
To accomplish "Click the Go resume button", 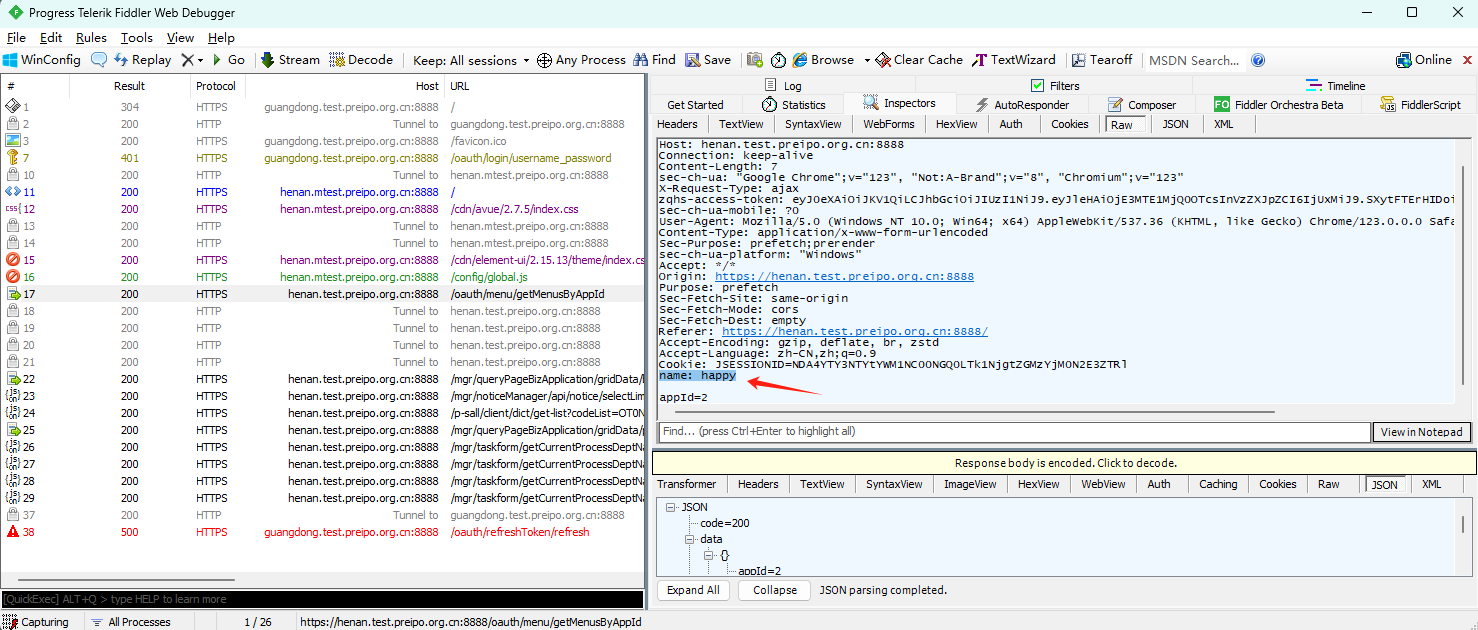I will 227,60.
